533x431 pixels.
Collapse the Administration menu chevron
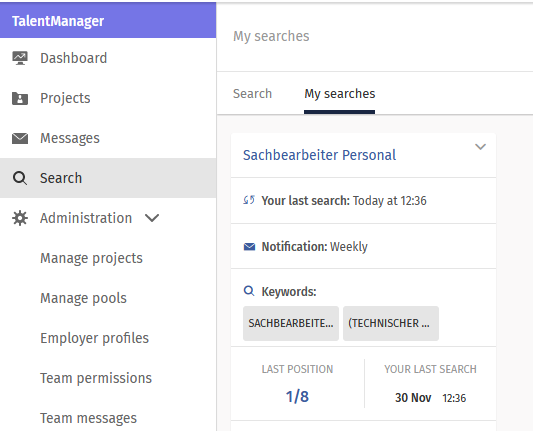pos(152,218)
